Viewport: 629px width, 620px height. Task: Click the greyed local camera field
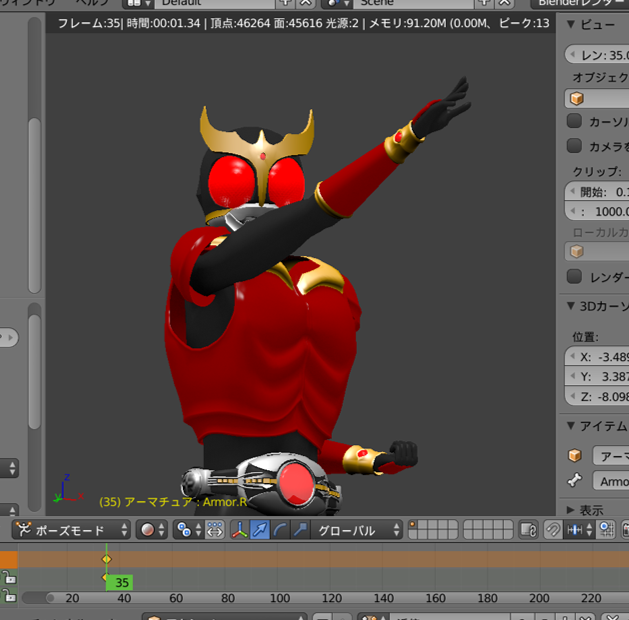597,251
